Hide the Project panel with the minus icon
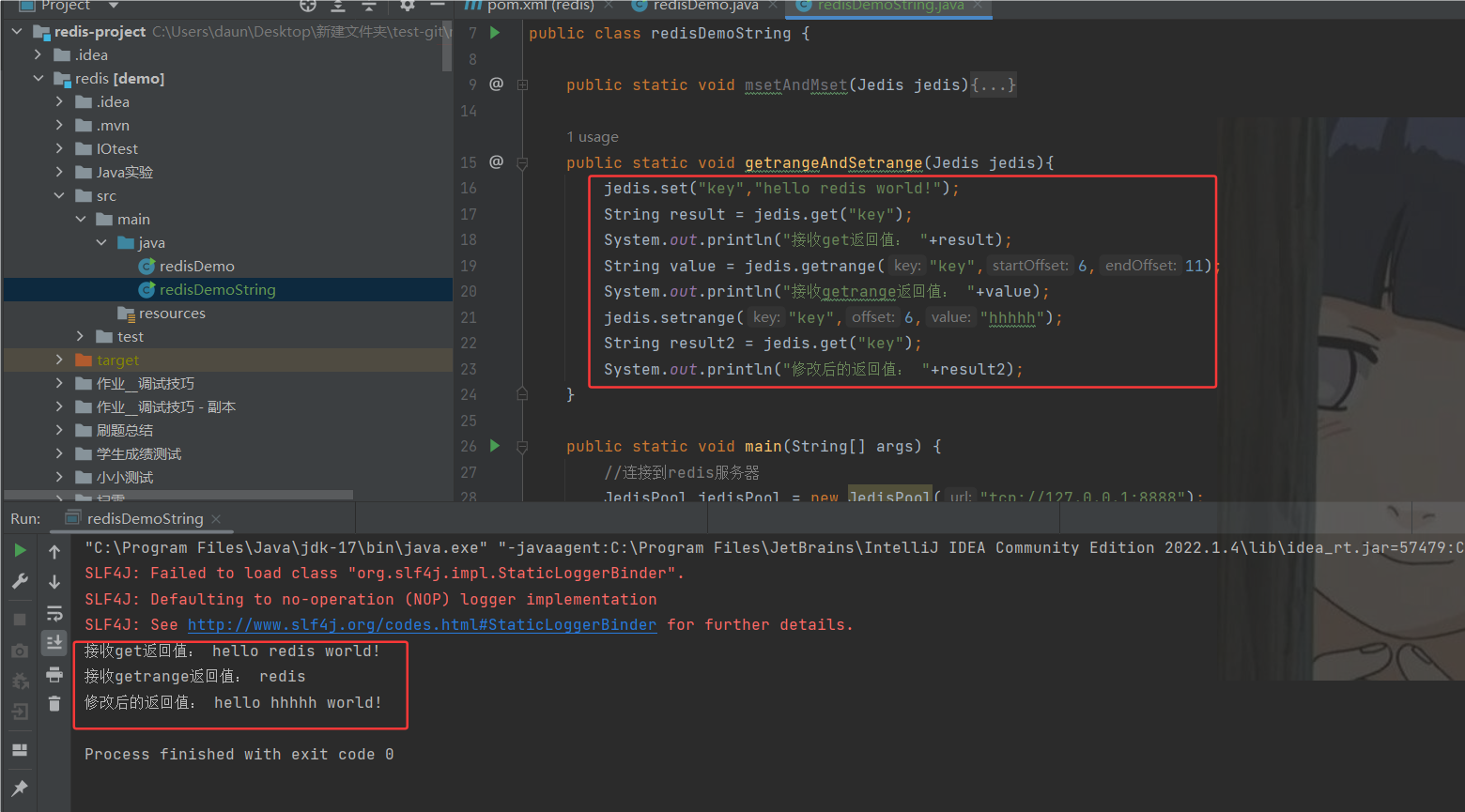The image size is (1465, 812). [438, 5]
